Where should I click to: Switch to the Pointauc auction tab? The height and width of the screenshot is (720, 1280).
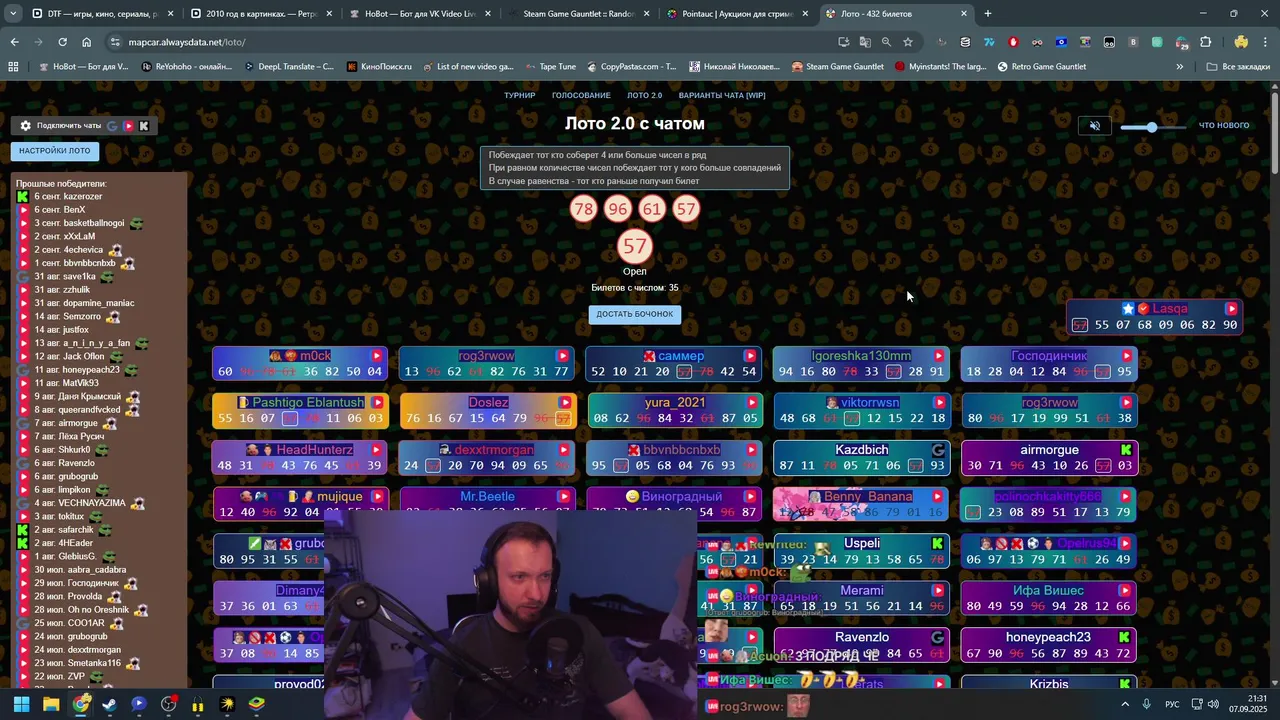(x=736, y=14)
